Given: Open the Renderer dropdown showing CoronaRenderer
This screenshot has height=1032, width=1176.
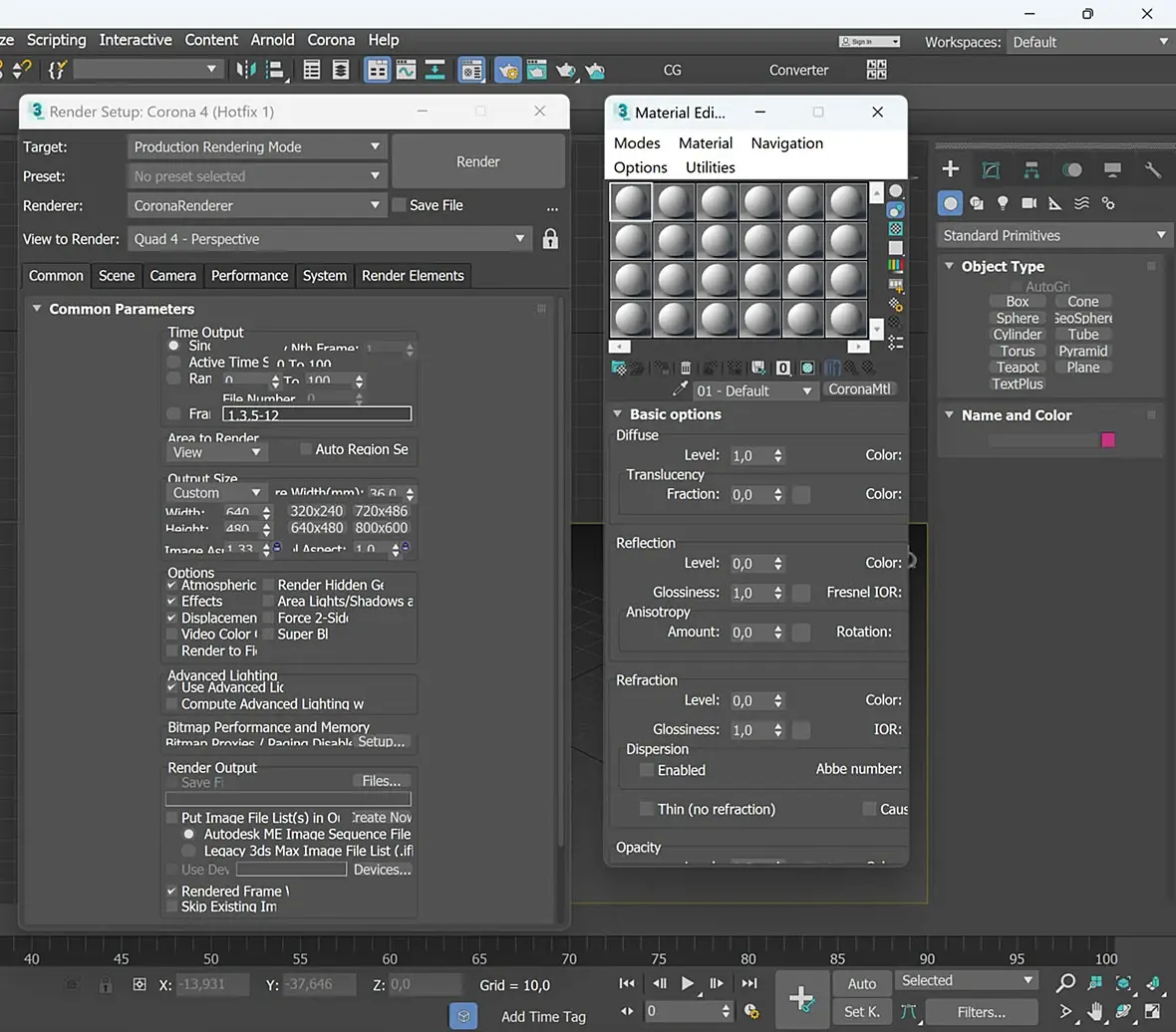Looking at the screenshot, I should click(257, 205).
